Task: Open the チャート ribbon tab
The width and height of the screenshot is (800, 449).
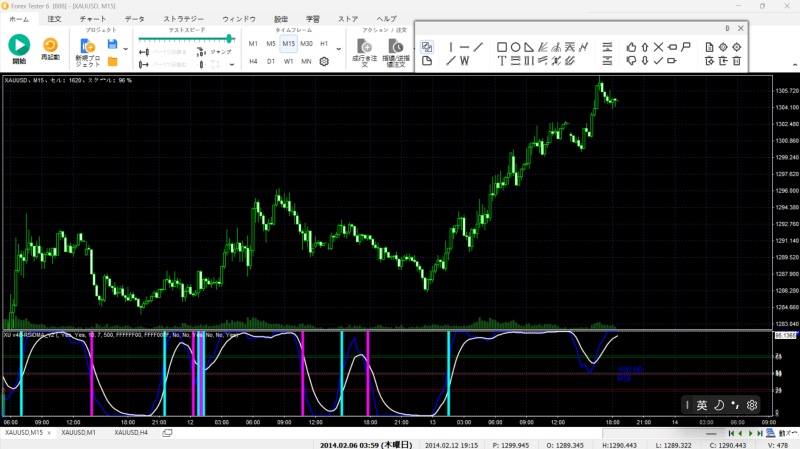Action: (92, 19)
